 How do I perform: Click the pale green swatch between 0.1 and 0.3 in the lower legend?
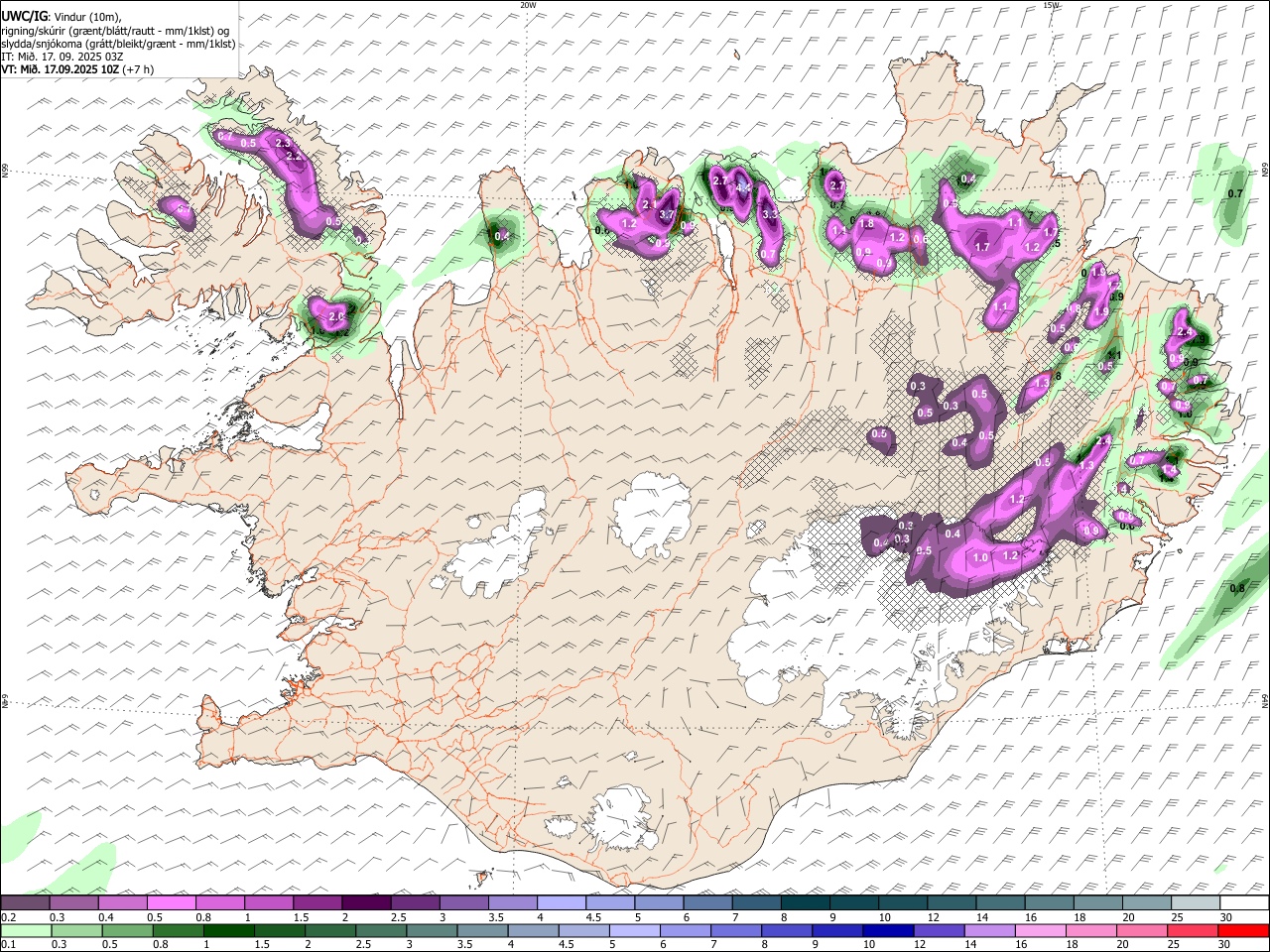coord(26,930)
